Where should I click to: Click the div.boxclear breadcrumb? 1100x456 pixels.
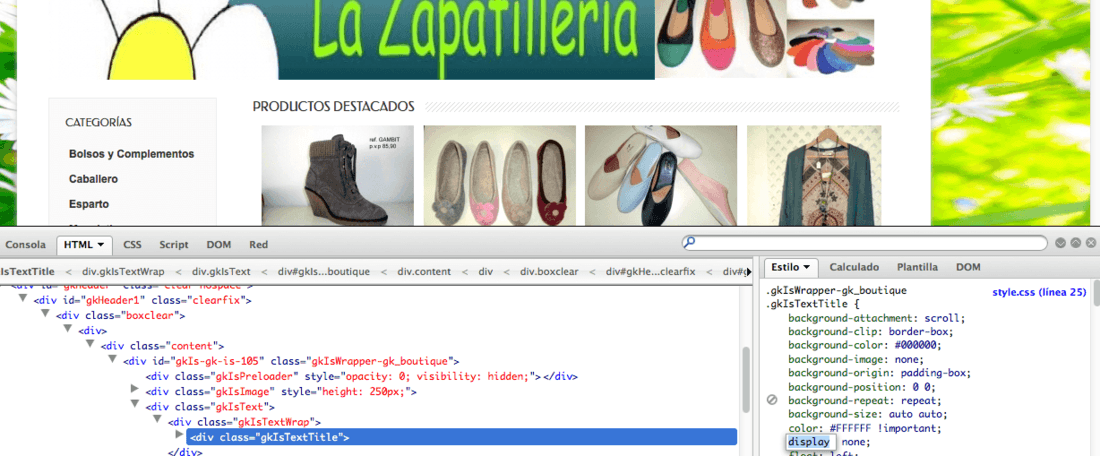(x=548, y=271)
